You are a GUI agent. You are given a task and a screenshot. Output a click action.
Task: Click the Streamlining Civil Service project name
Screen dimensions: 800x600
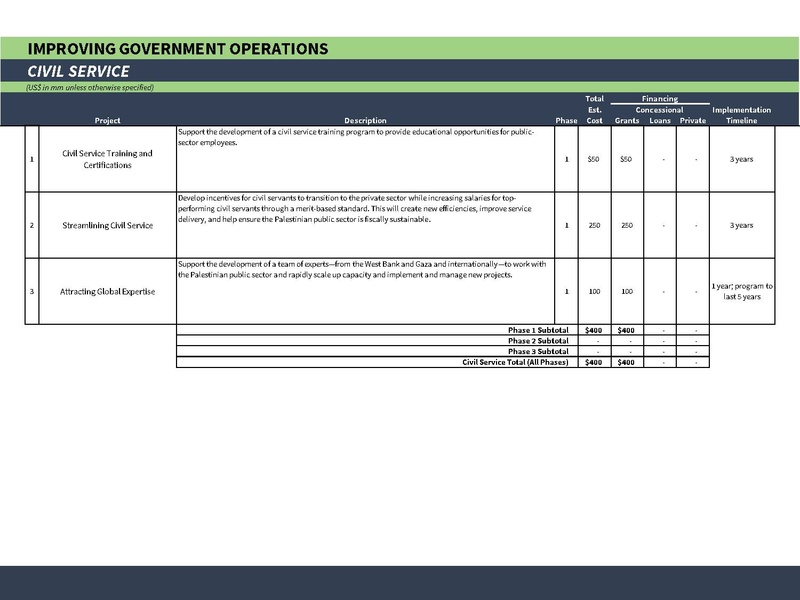(107, 225)
